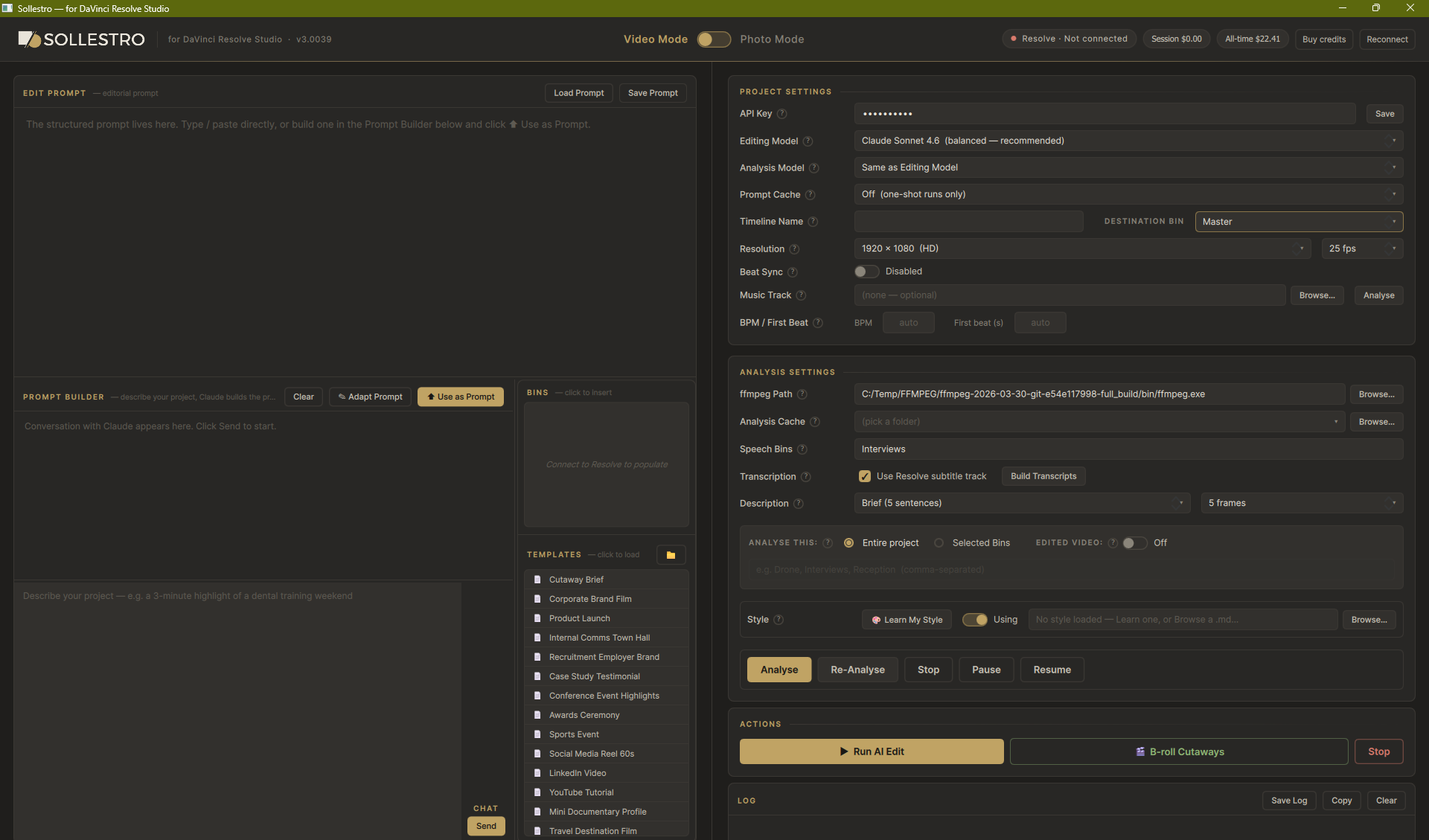Click the Send chat button

pos(486,826)
